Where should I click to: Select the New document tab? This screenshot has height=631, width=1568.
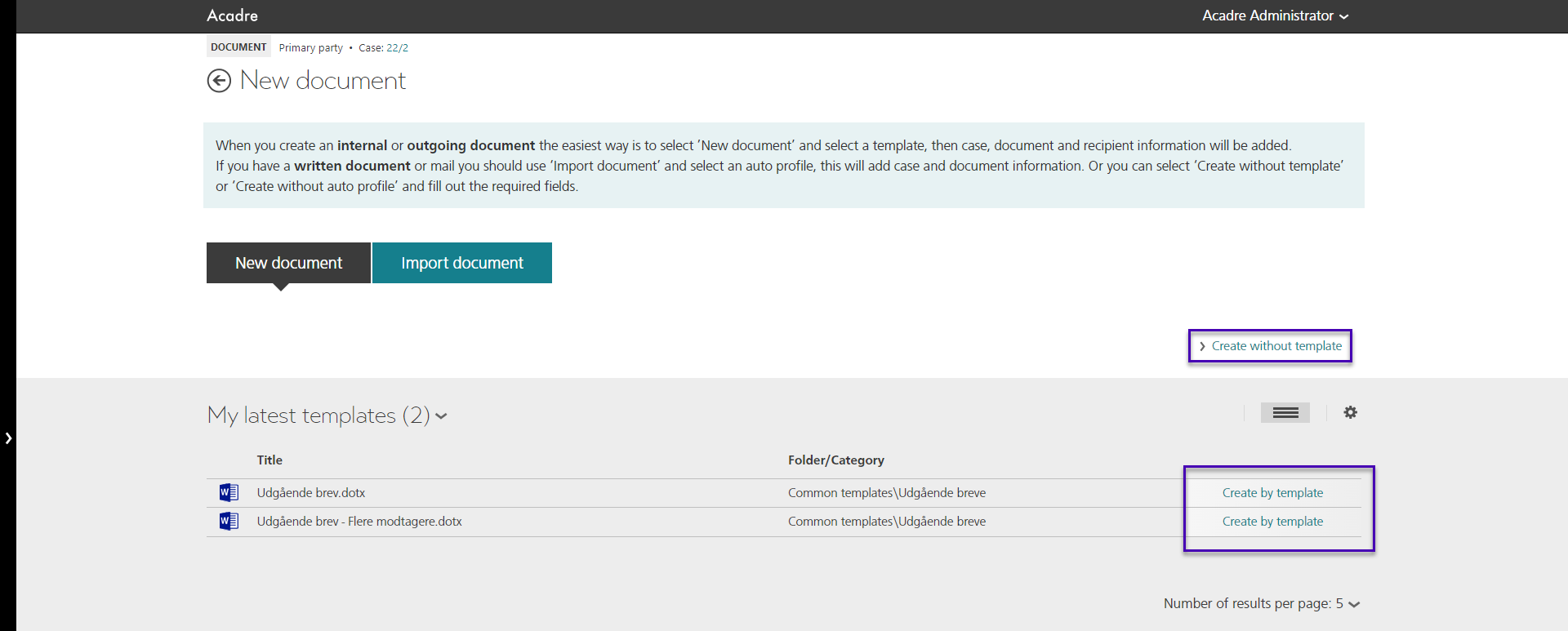pos(288,263)
